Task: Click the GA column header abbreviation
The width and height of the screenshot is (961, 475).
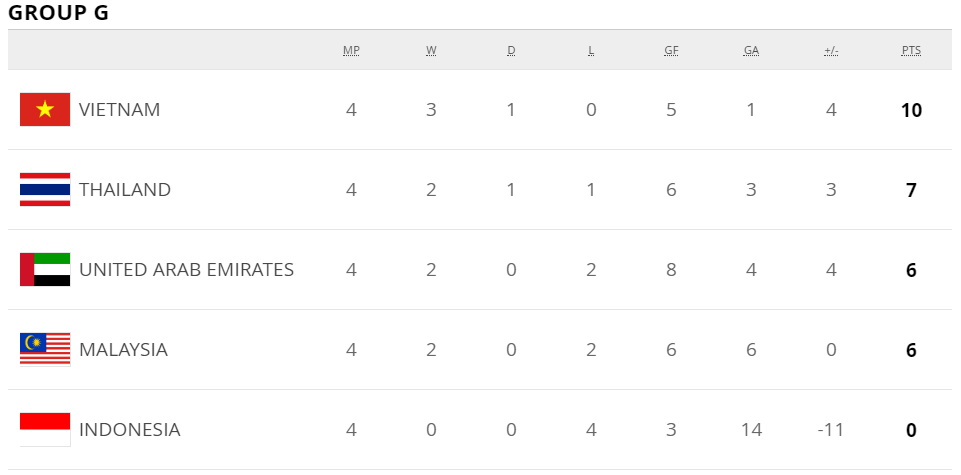Action: tap(751, 50)
